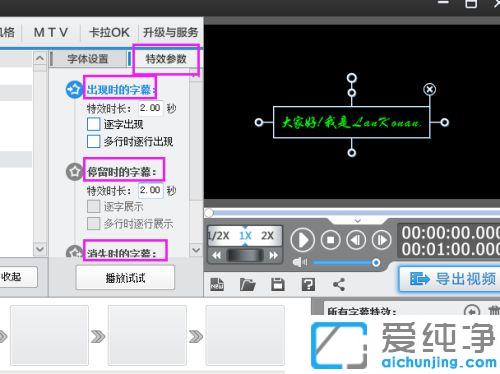Screen dimensions: 500x374
Task: Click the star icon beside 消失时的字幕
Action: (x=74, y=252)
